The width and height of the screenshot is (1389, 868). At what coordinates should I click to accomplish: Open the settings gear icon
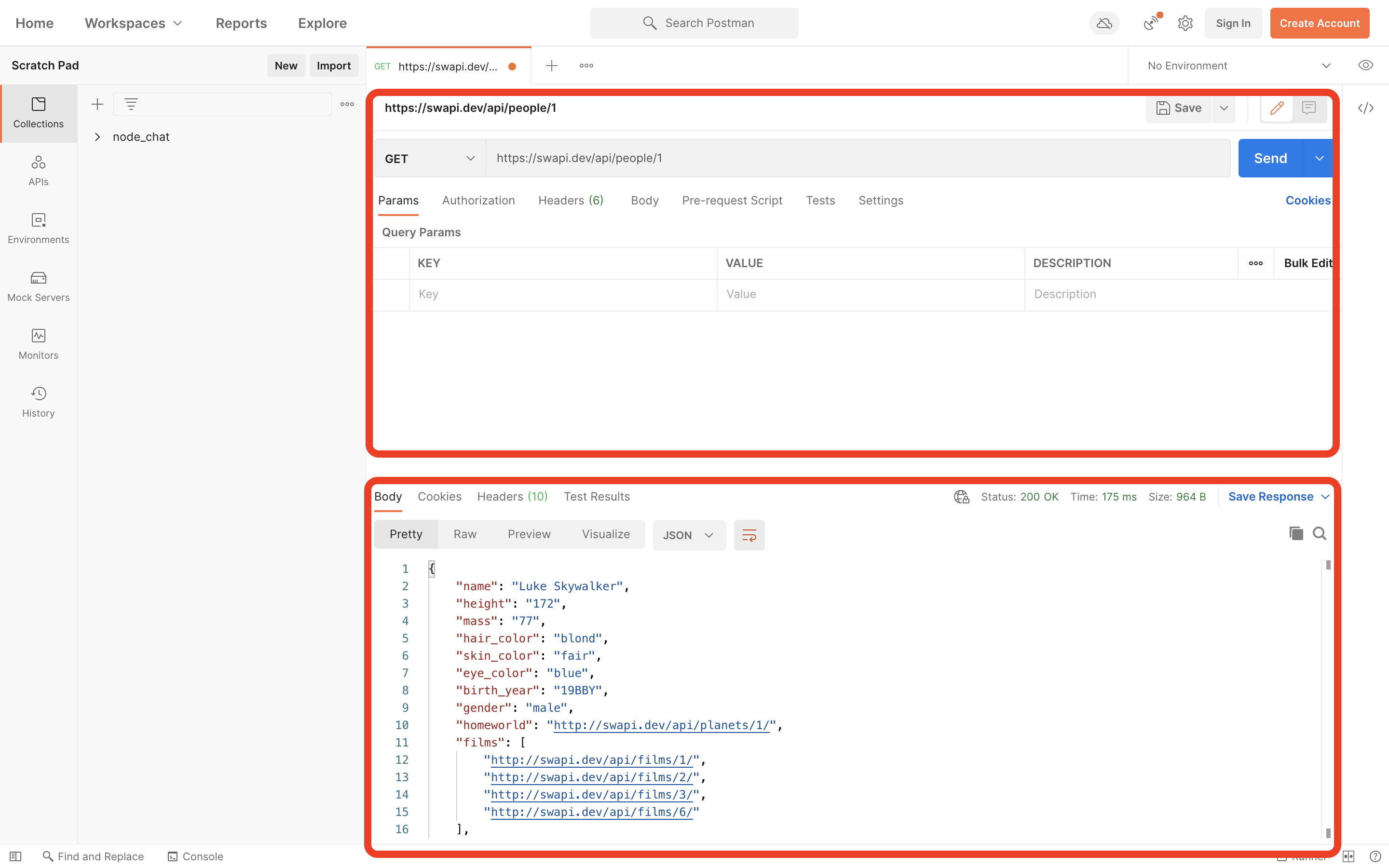click(1185, 23)
